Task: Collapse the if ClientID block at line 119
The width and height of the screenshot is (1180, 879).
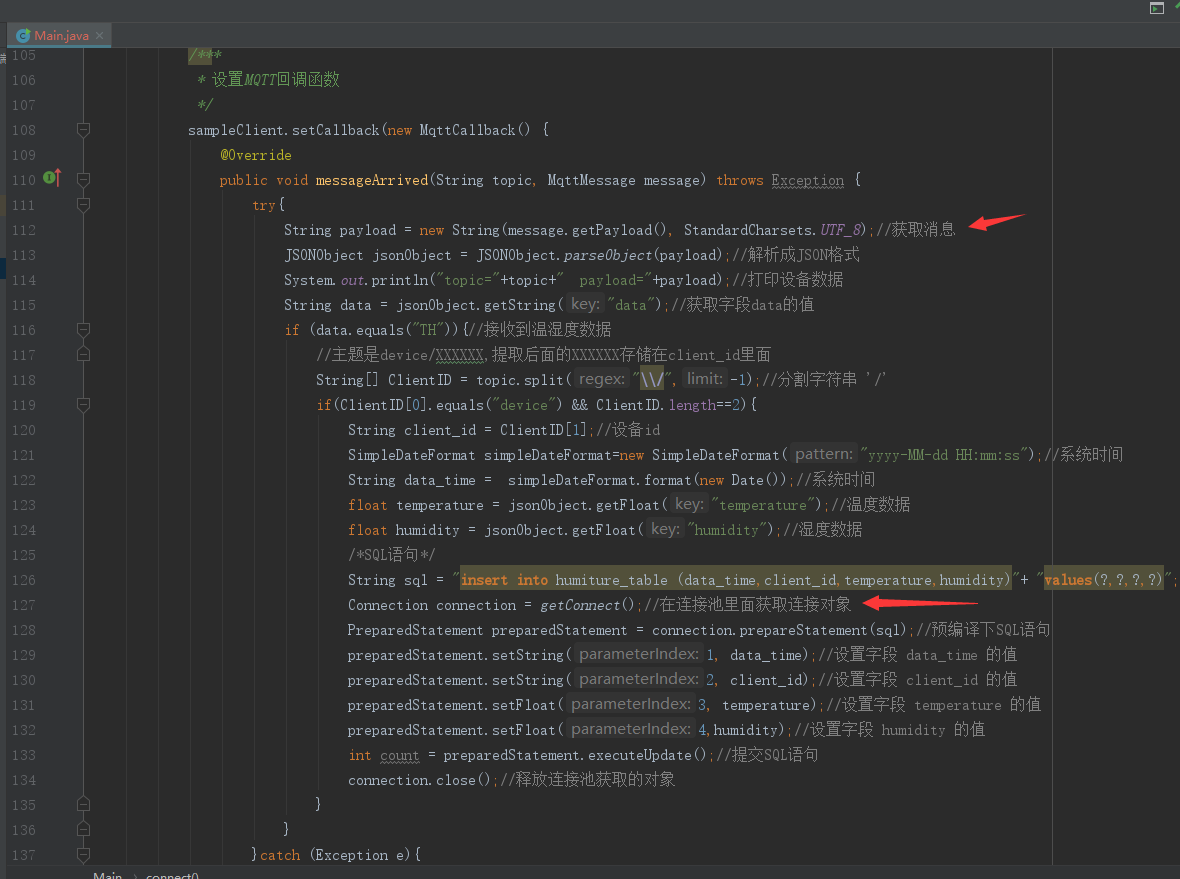Action: tap(84, 404)
